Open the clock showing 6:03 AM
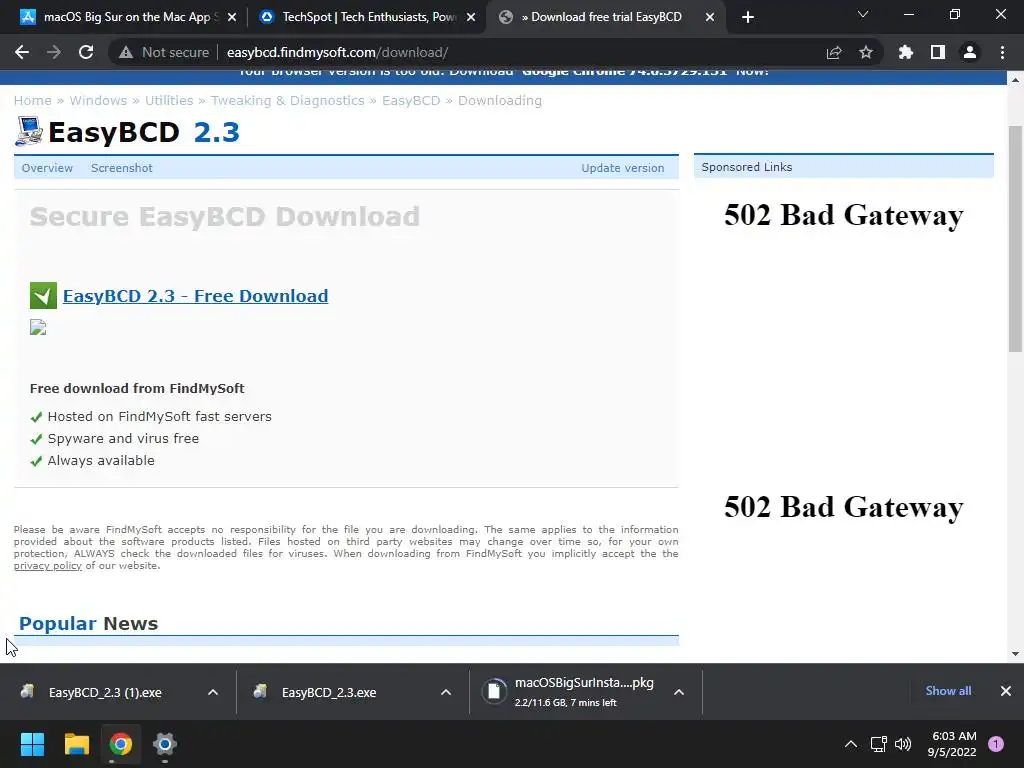The width and height of the screenshot is (1024, 768). click(x=952, y=744)
